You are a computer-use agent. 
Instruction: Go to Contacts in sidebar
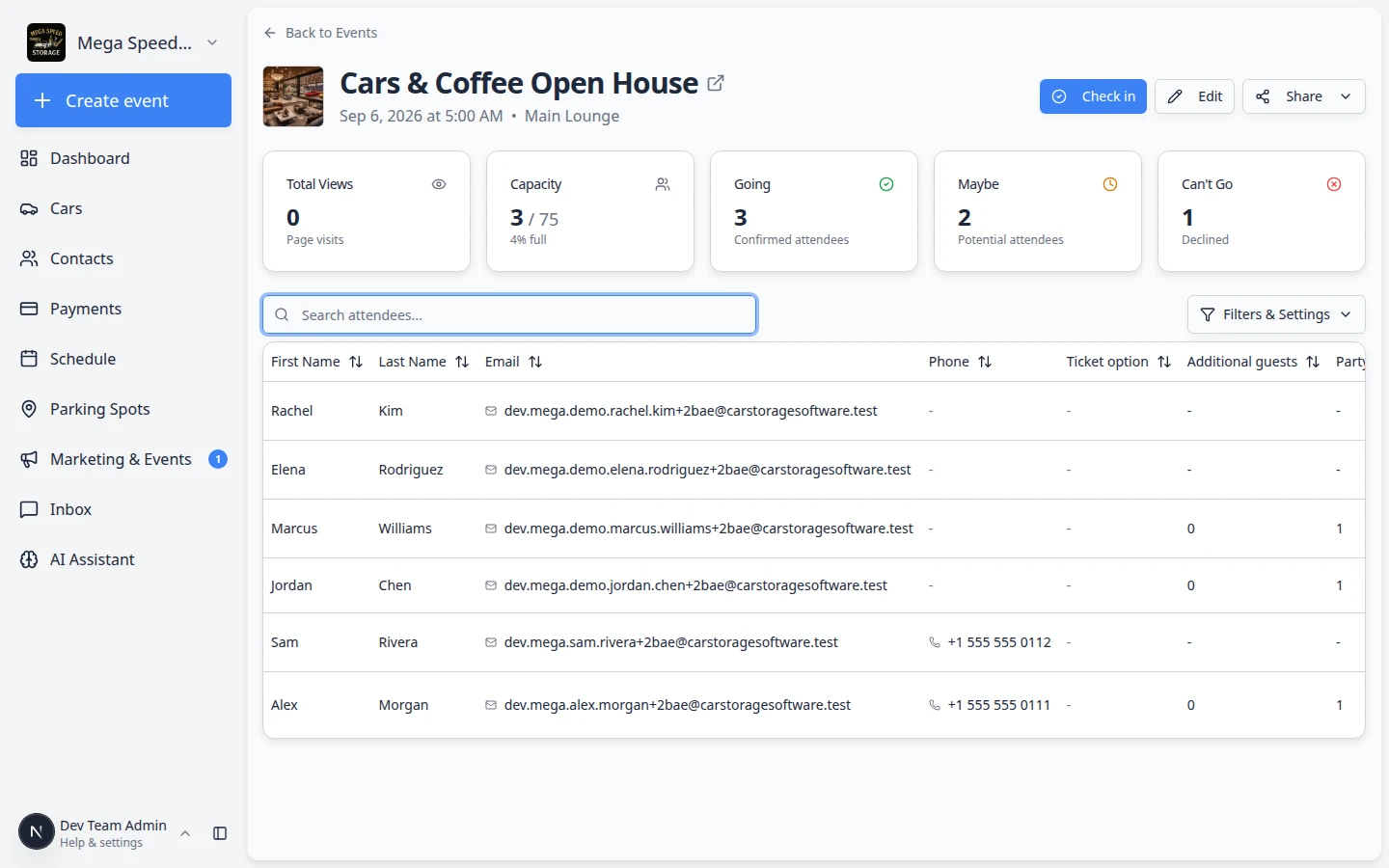coord(123,258)
